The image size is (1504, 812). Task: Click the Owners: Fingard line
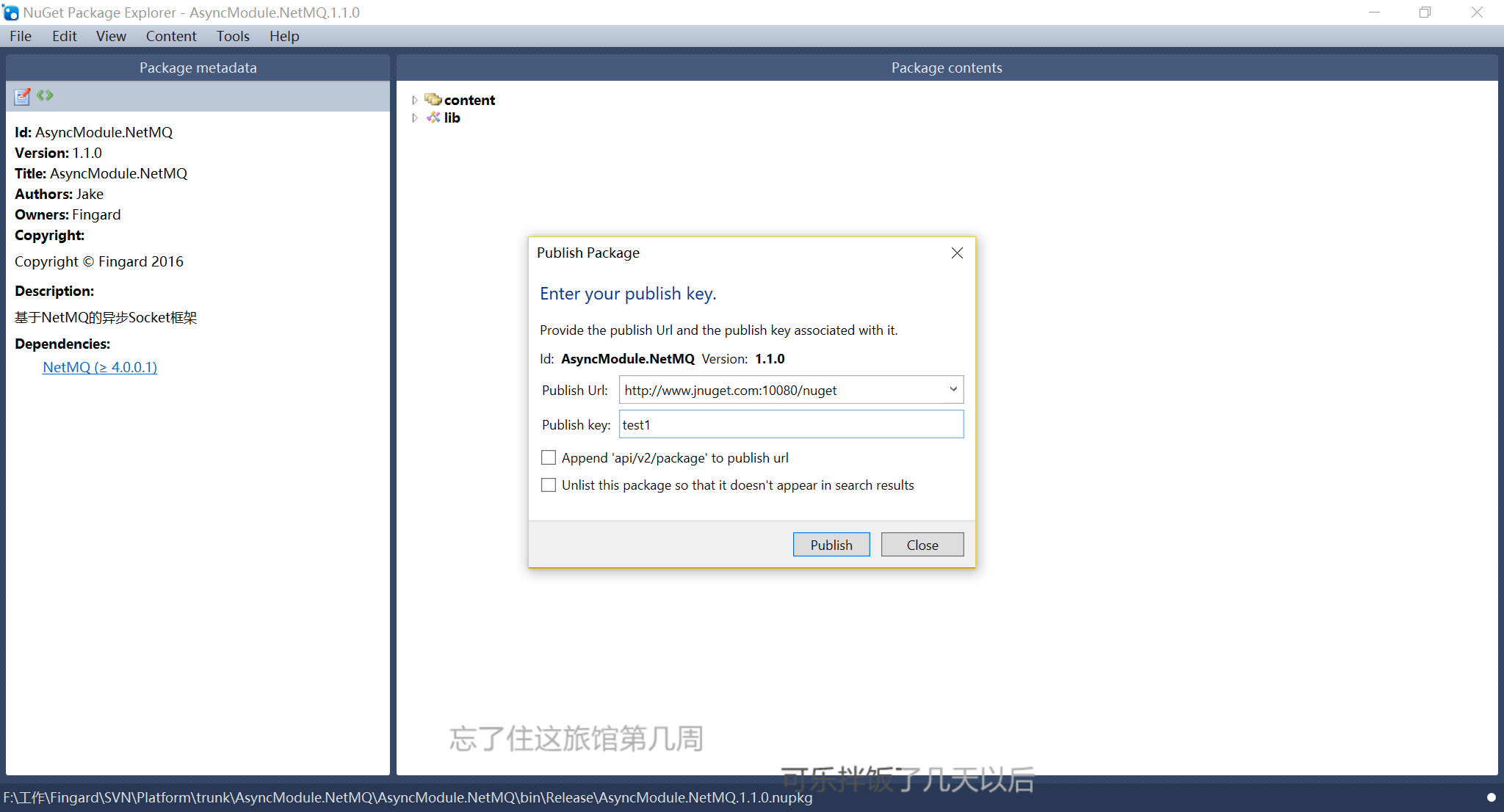(68, 214)
